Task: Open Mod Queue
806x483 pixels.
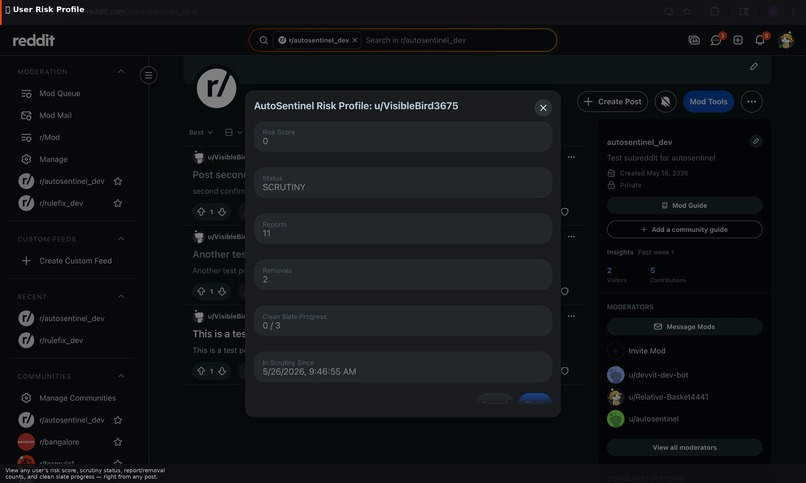Action: click(60, 94)
